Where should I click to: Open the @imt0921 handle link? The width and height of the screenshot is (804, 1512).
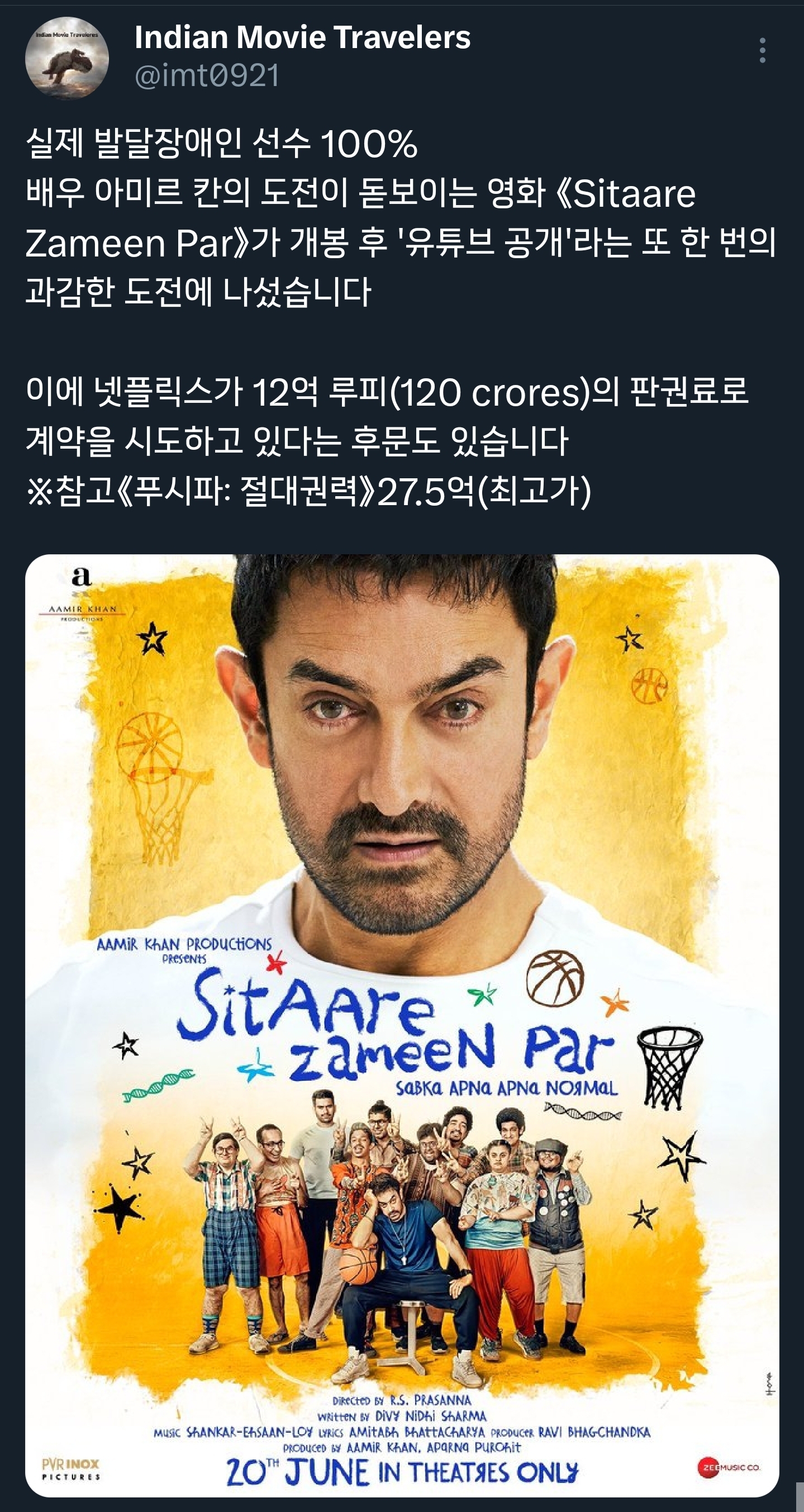pyautogui.click(x=207, y=76)
